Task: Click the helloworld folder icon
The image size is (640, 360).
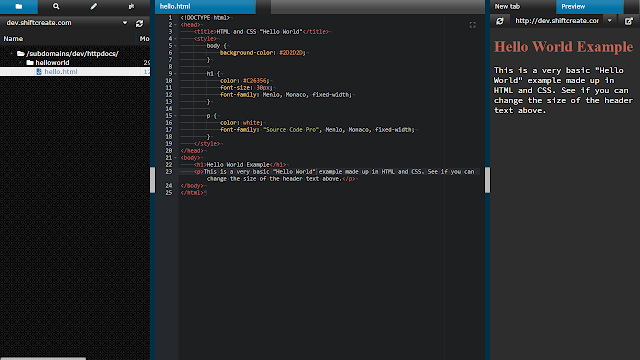Action: 30,62
